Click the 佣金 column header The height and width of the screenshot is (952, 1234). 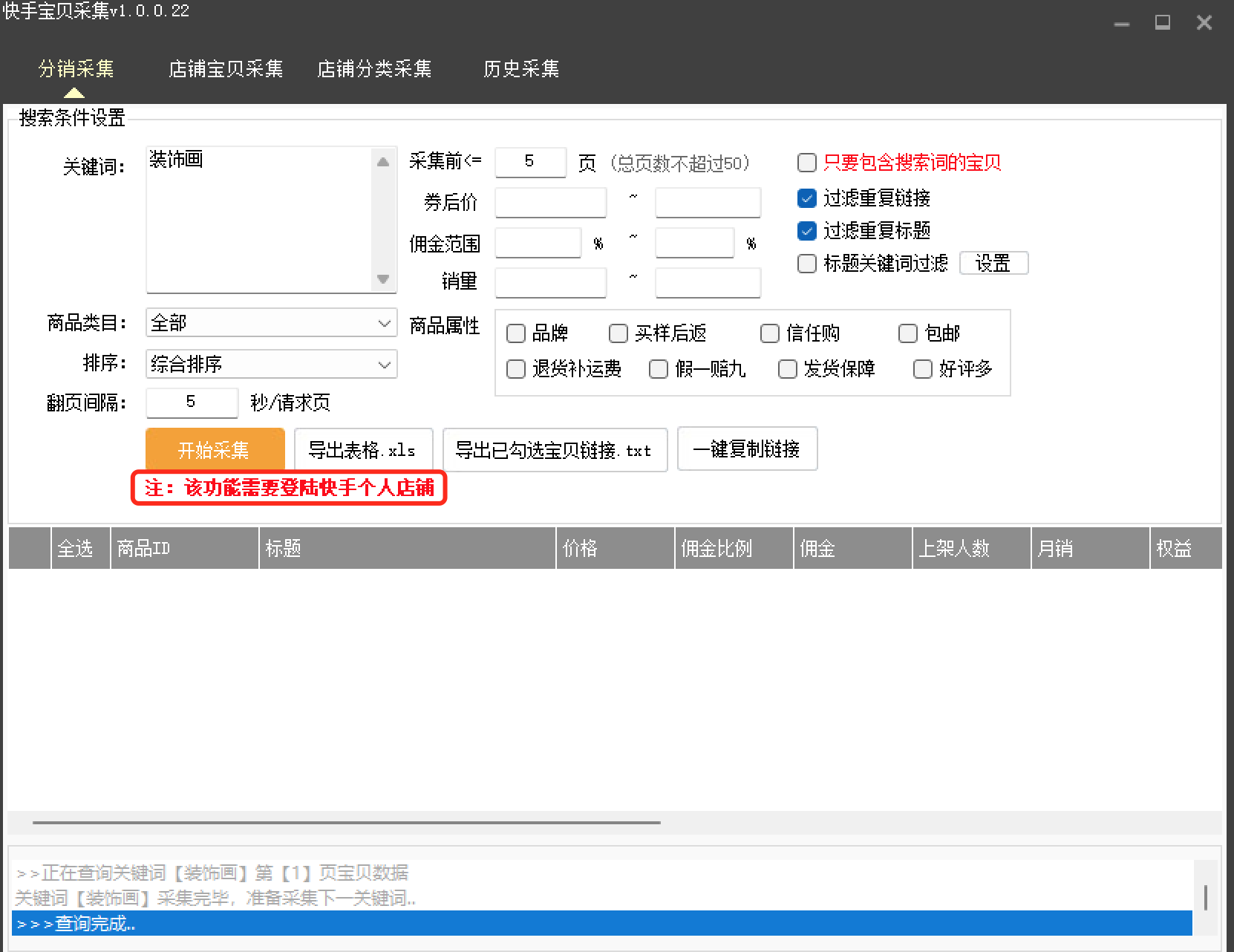click(852, 548)
